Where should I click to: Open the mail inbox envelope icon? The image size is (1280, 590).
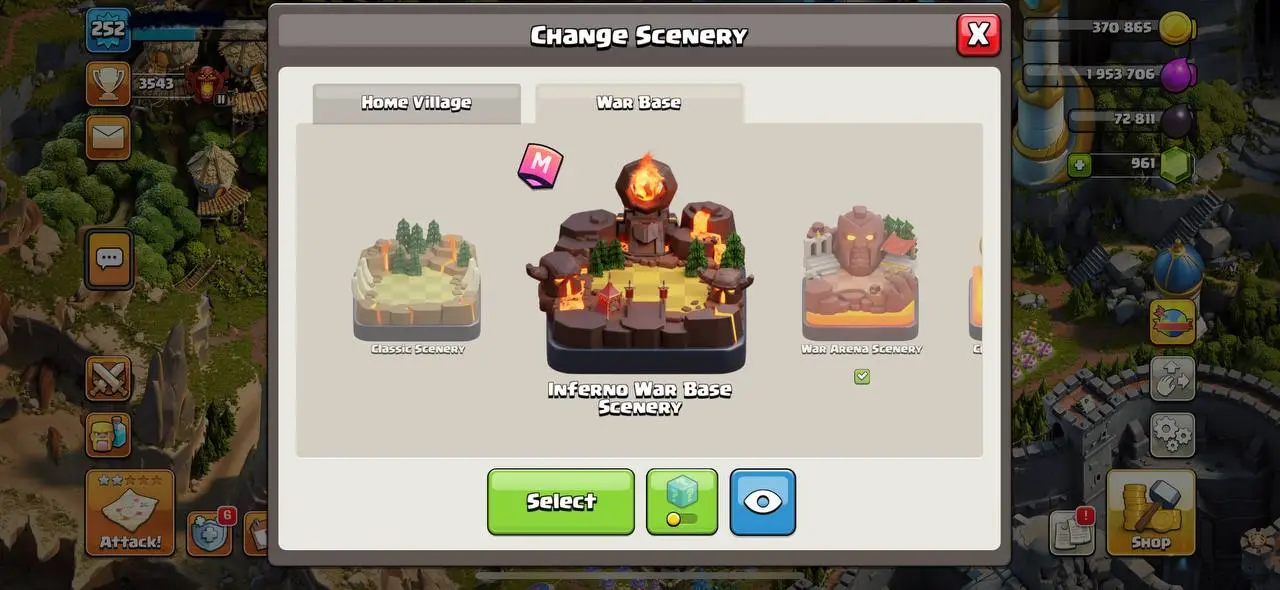(x=108, y=136)
